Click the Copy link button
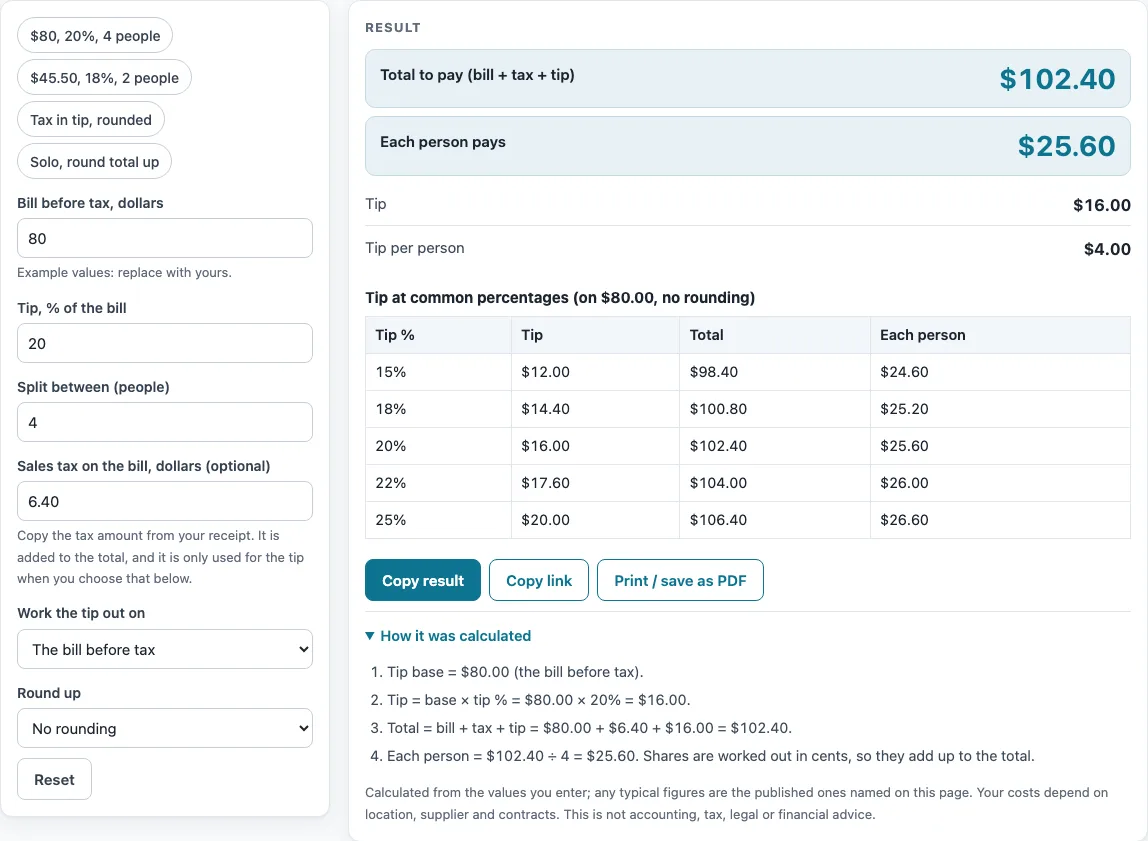The height and width of the screenshot is (841, 1148). click(x=539, y=580)
